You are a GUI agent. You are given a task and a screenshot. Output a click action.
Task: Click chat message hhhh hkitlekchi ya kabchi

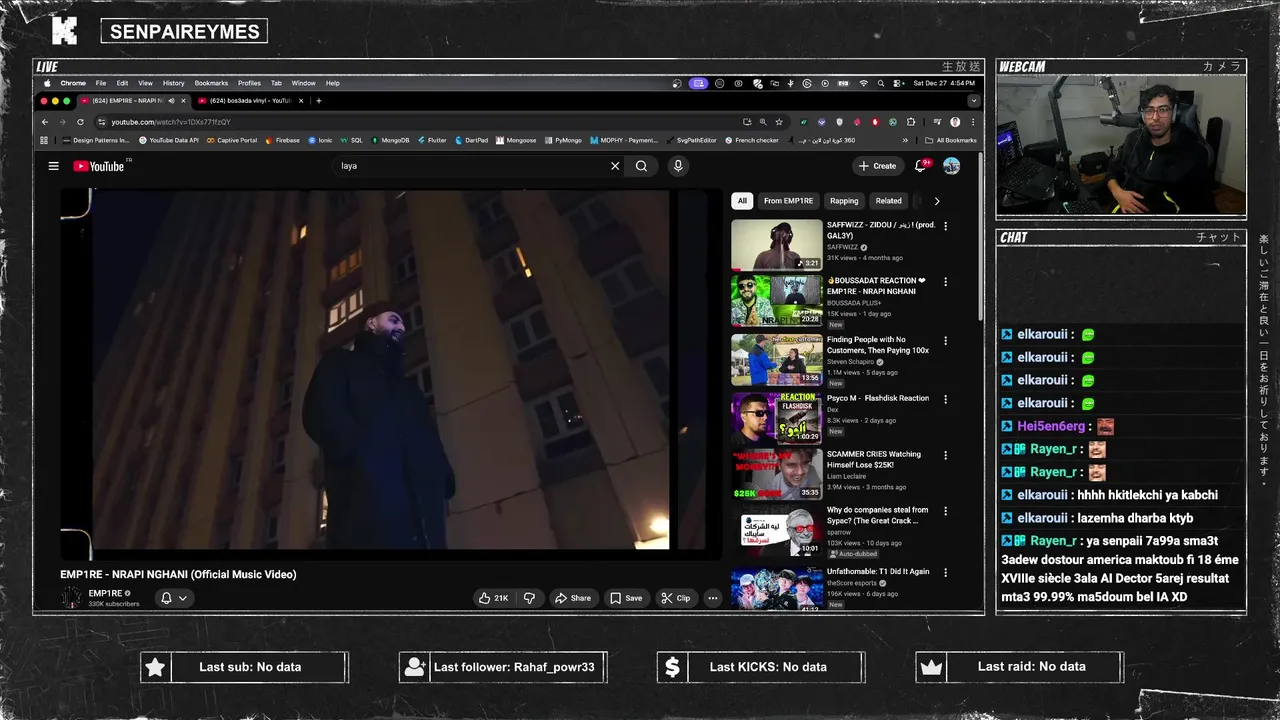tap(1147, 495)
